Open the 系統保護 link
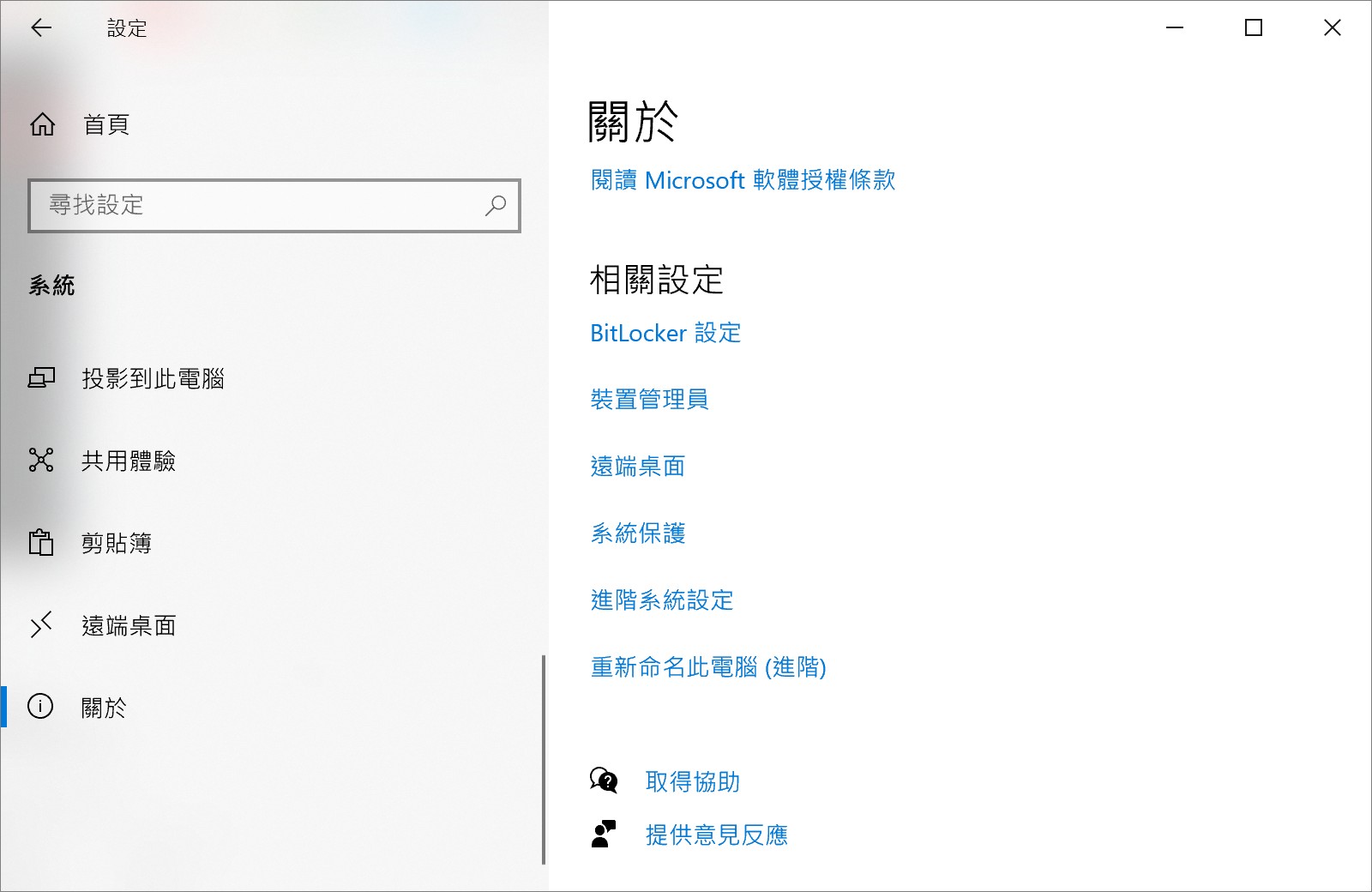1372x892 pixels. tap(637, 533)
